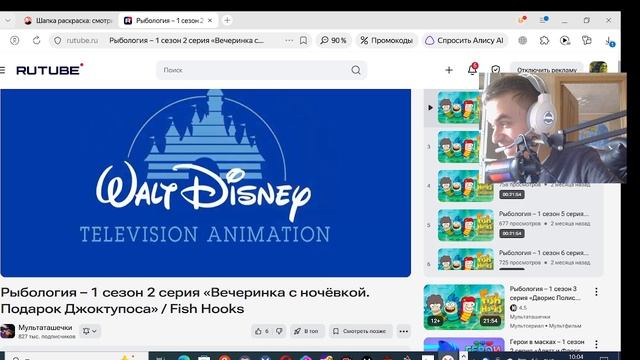
Task: Open the three-dots menu in address bar
Action: (x=289, y=40)
